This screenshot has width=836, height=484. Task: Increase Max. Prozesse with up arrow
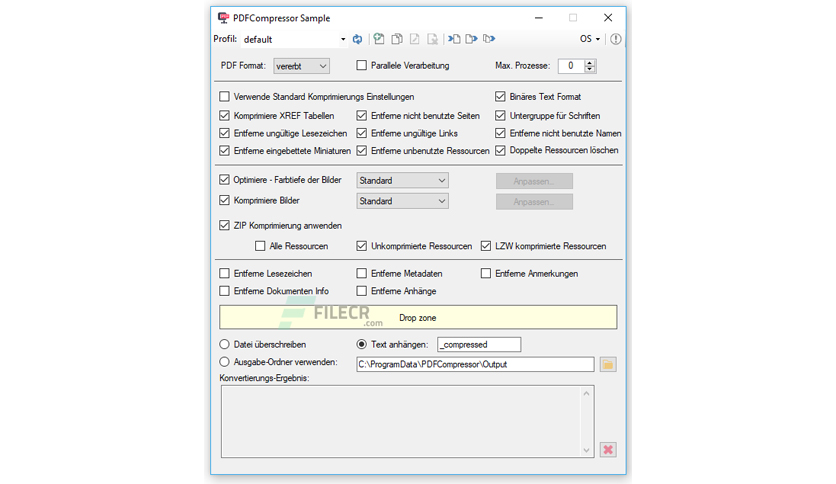[590, 62]
